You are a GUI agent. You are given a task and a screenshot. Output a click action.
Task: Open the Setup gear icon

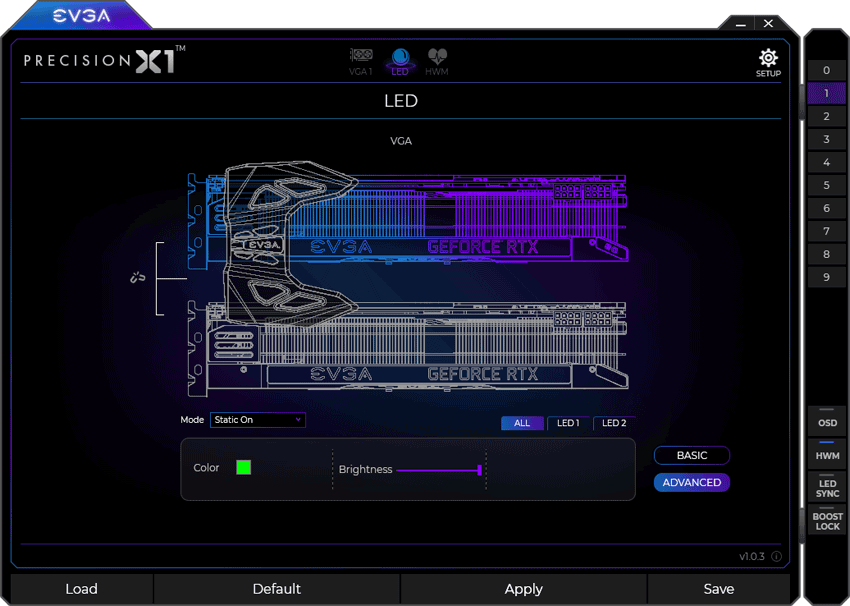click(768, 63)
